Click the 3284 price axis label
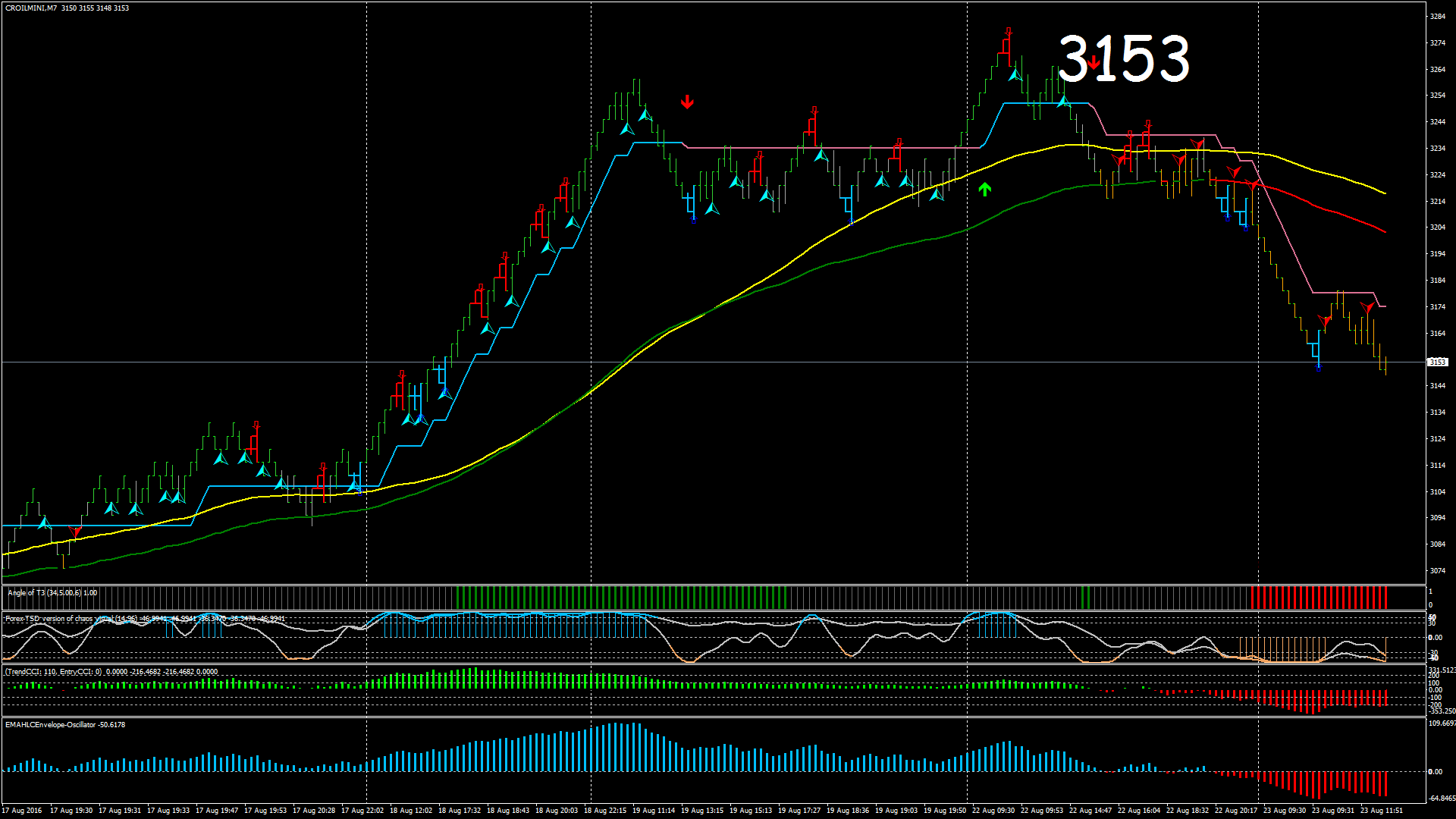Screen dimensions: 1456x819 (1437, 17)
